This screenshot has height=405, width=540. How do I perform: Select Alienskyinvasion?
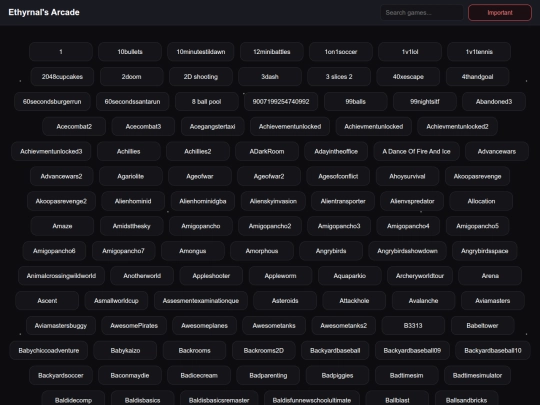[273, 201]
